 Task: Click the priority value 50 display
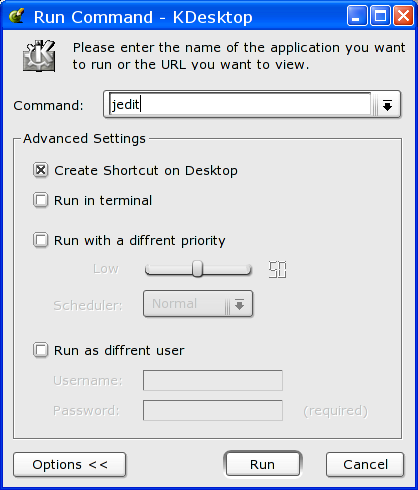[277, 269]
